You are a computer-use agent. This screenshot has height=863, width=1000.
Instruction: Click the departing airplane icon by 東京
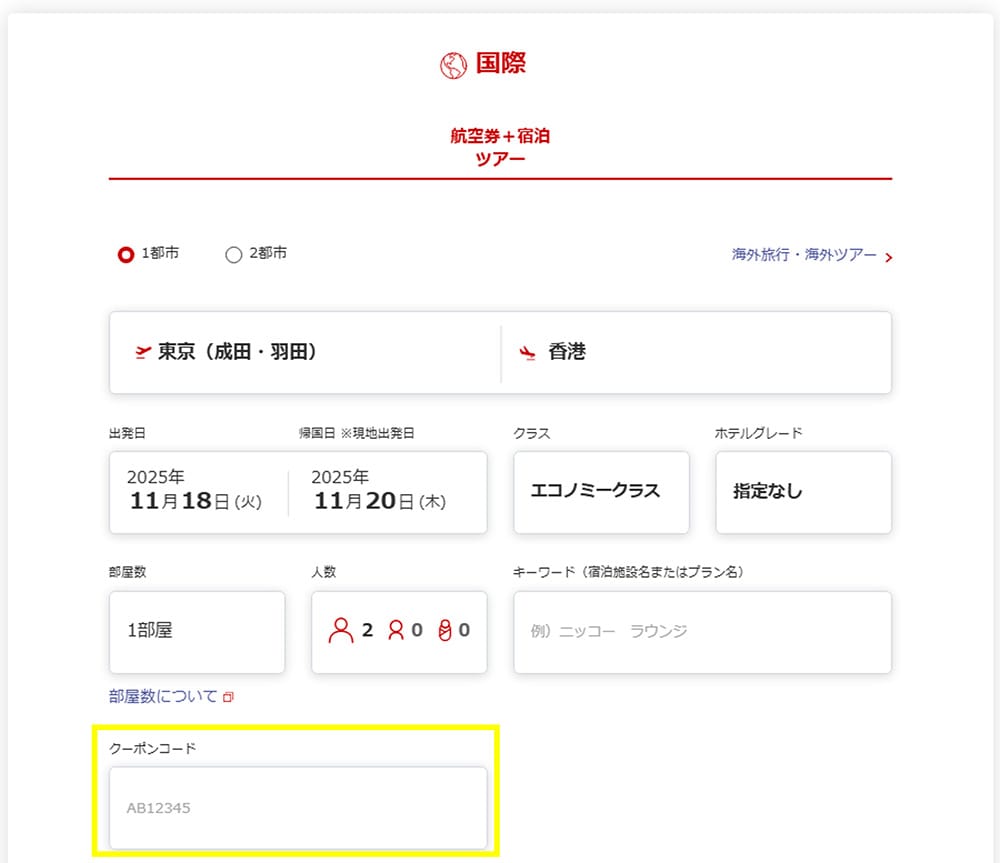(142, 352)
